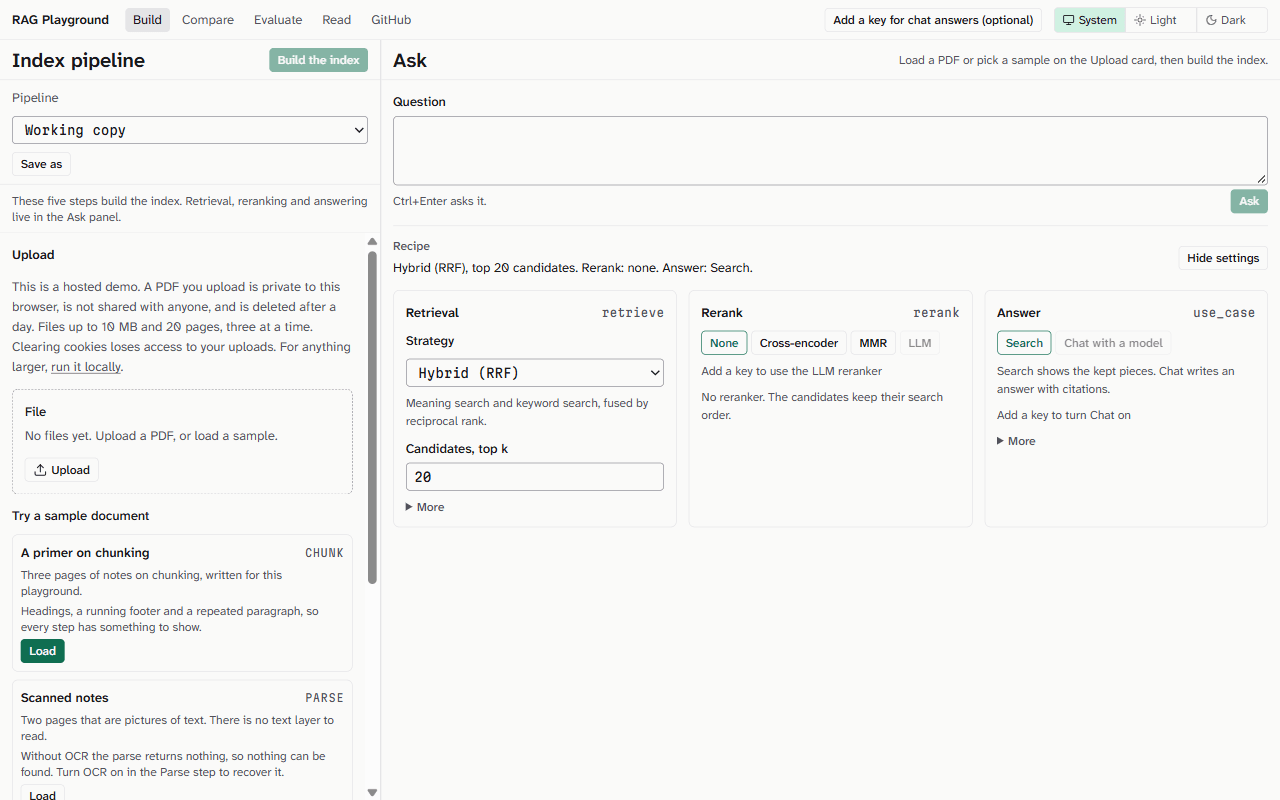
Task: Click the Upload button in File box
Action: click(x=62, y=470)
